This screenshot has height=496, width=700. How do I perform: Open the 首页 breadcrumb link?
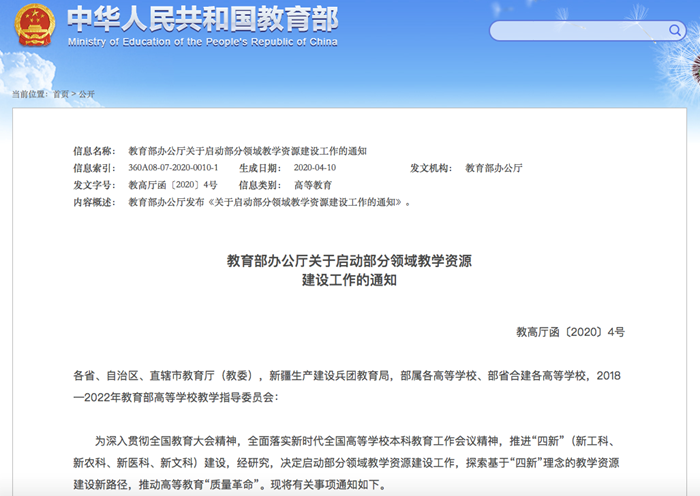pyautogui.click(x=61, y=94)
